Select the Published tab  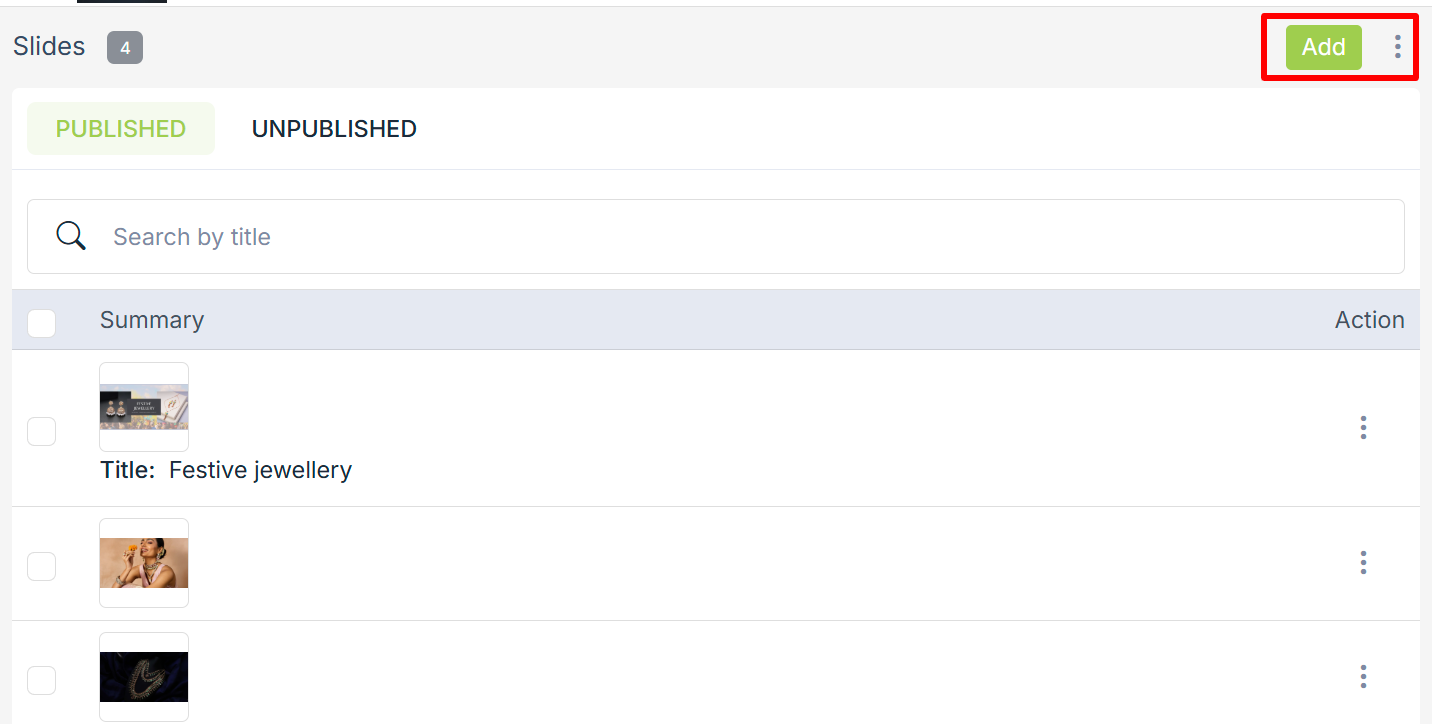121,129
